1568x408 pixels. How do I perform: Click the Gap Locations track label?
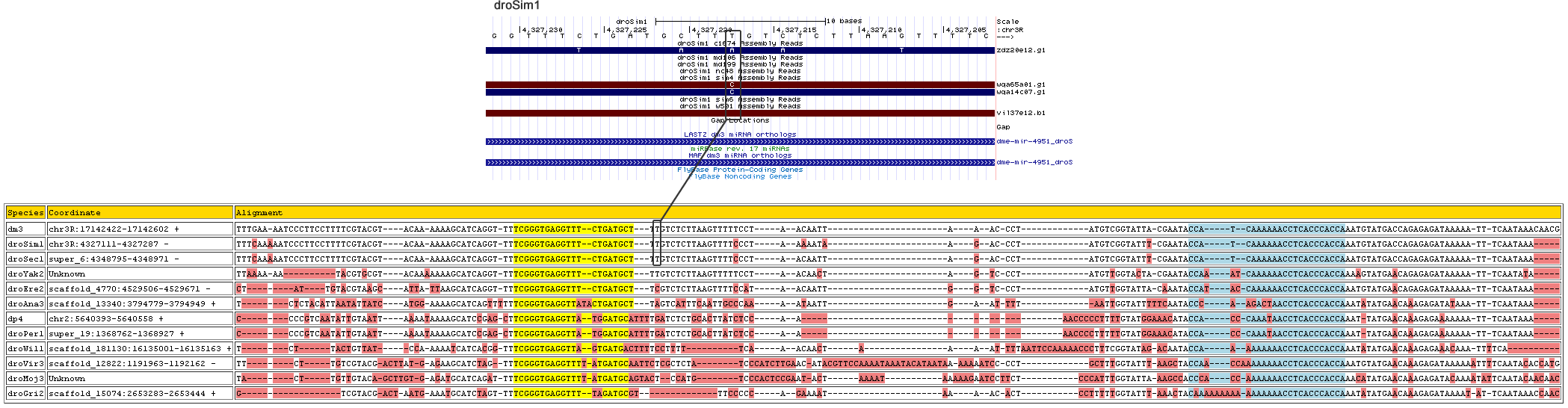740,120
